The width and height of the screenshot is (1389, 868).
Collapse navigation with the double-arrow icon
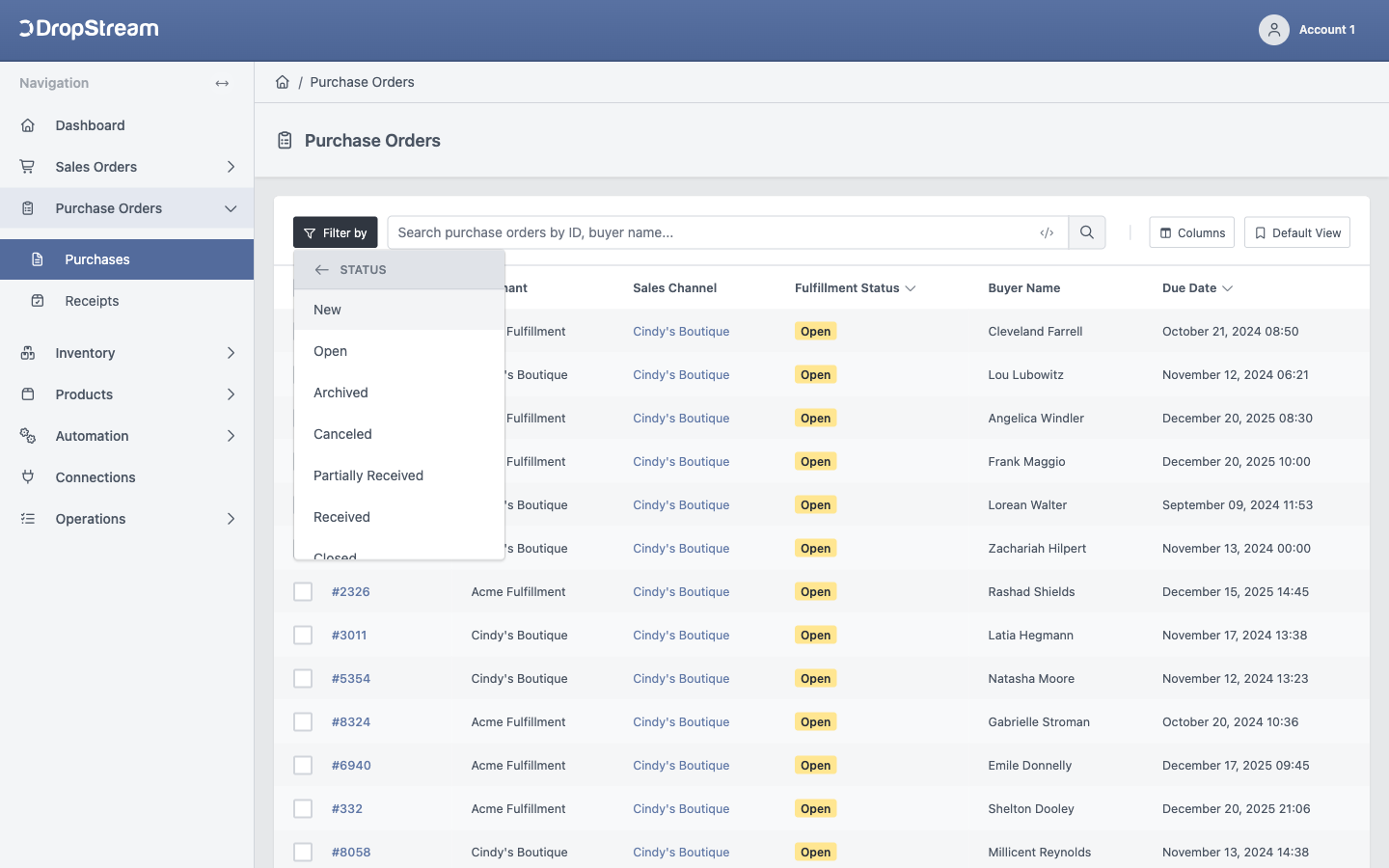(x=222, y=83)
